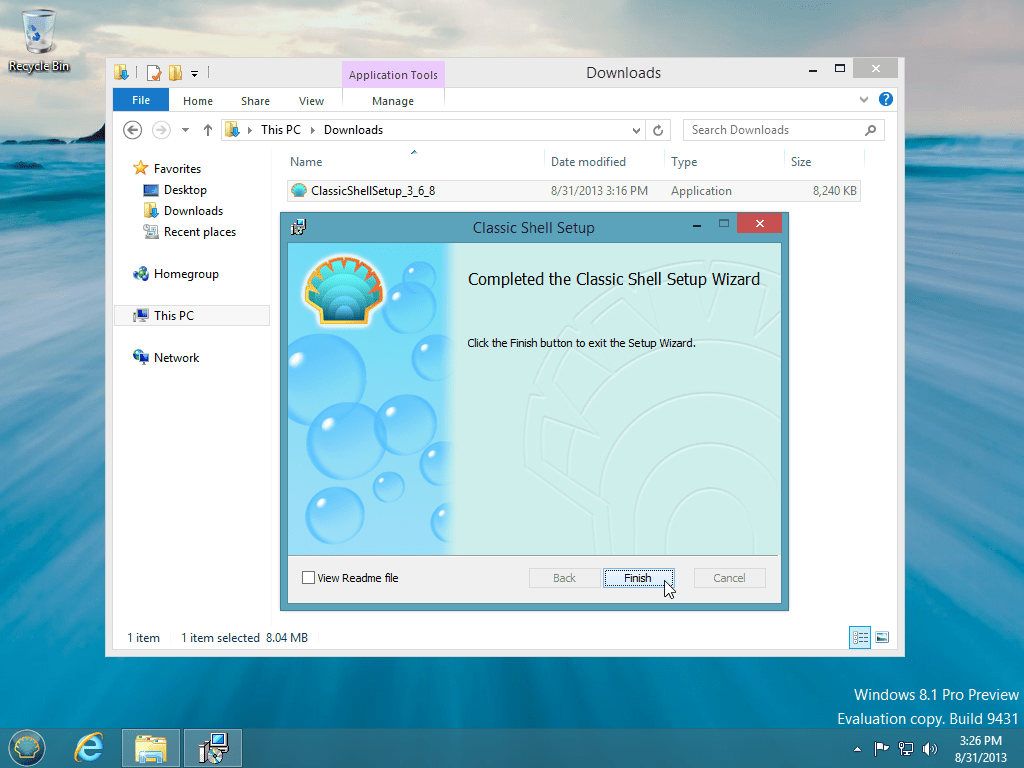1024x768 pixels.
Task: Switch to details view using the status bar icon
Action: [x=860, y=637]
